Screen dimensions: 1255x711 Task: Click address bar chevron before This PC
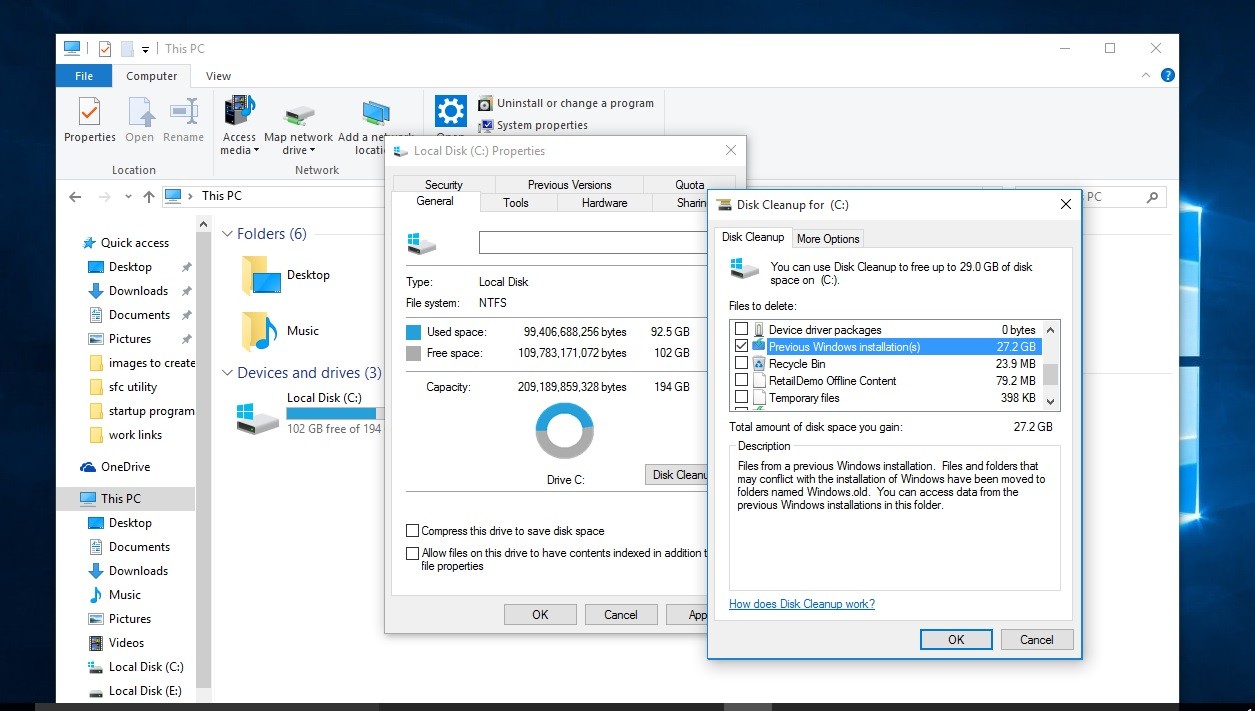pyautogui.click(x=191, y=196)
